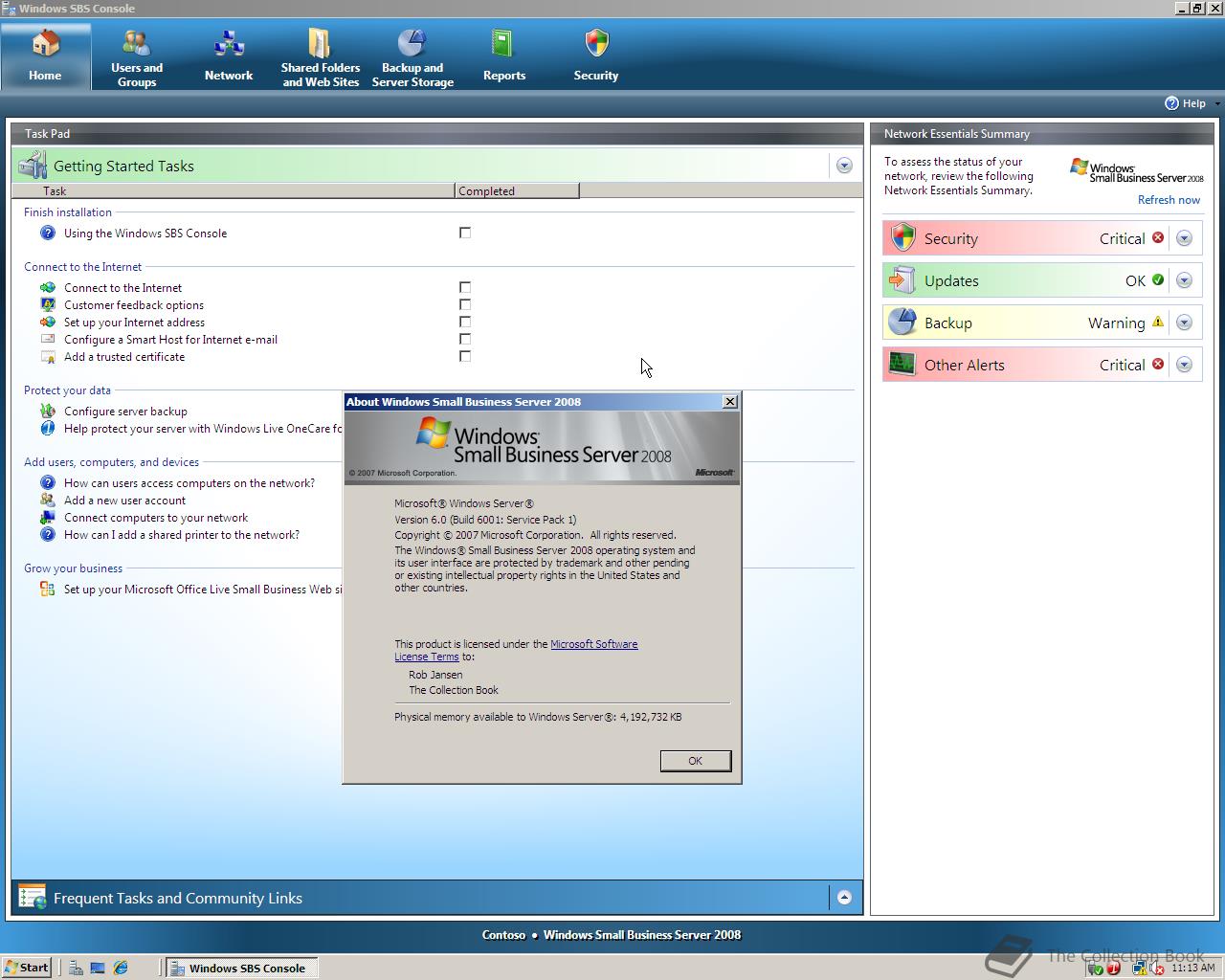Screen dimensions: 1225x980
Task: Click the trusted certificate icon
Action: (x=48, y=356)
